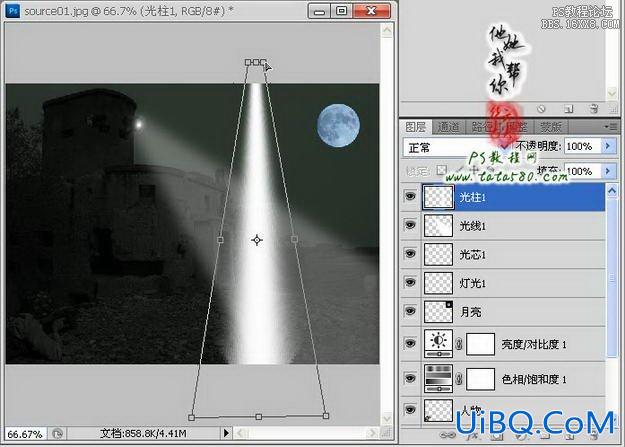
Task: Open the layers panel flyout menu
Action: tap(611, 127)
